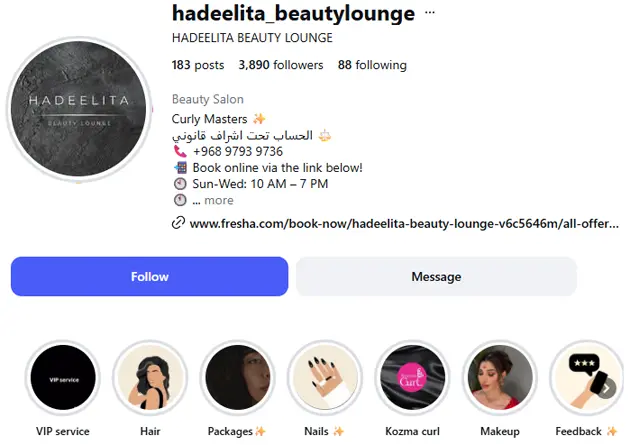Expand the bio with the more link
The width and height of the screenshot is (630, 445).
[x=219, y=200]
